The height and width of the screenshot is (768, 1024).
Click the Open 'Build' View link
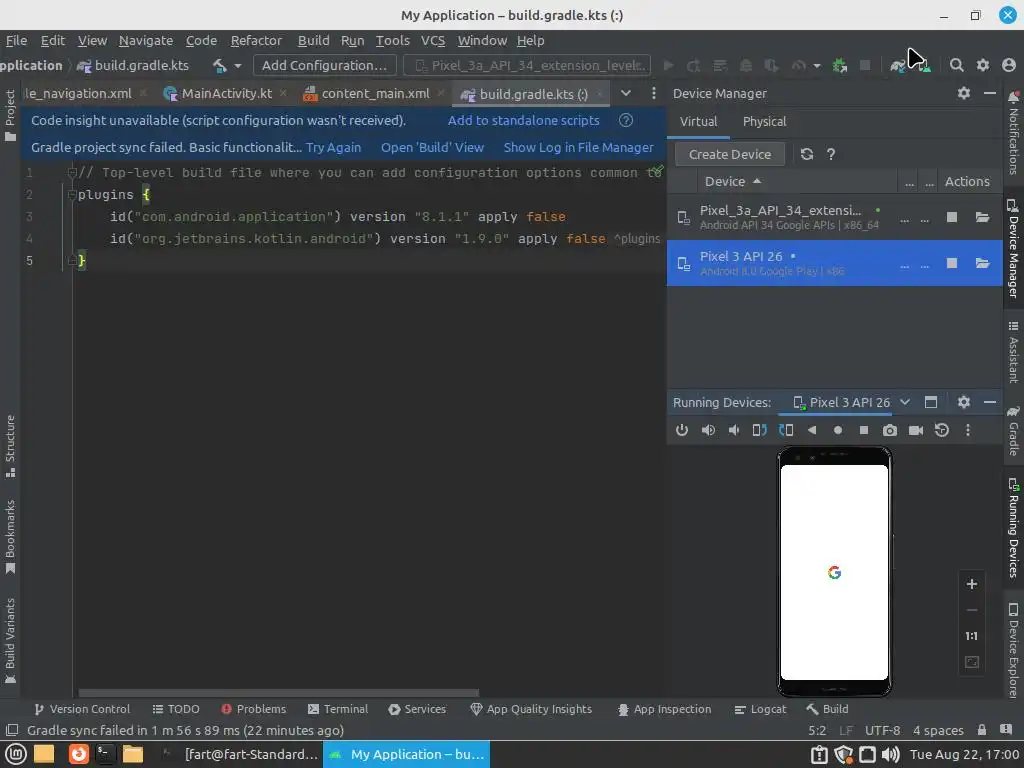[x=432, y=148]
